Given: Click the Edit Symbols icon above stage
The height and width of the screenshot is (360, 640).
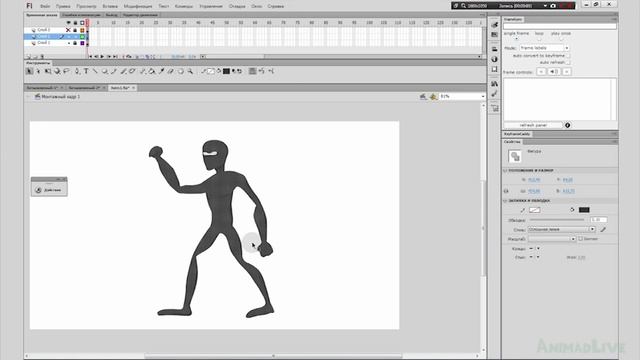Looking at the screenshot, I should [x=433, y=97].
